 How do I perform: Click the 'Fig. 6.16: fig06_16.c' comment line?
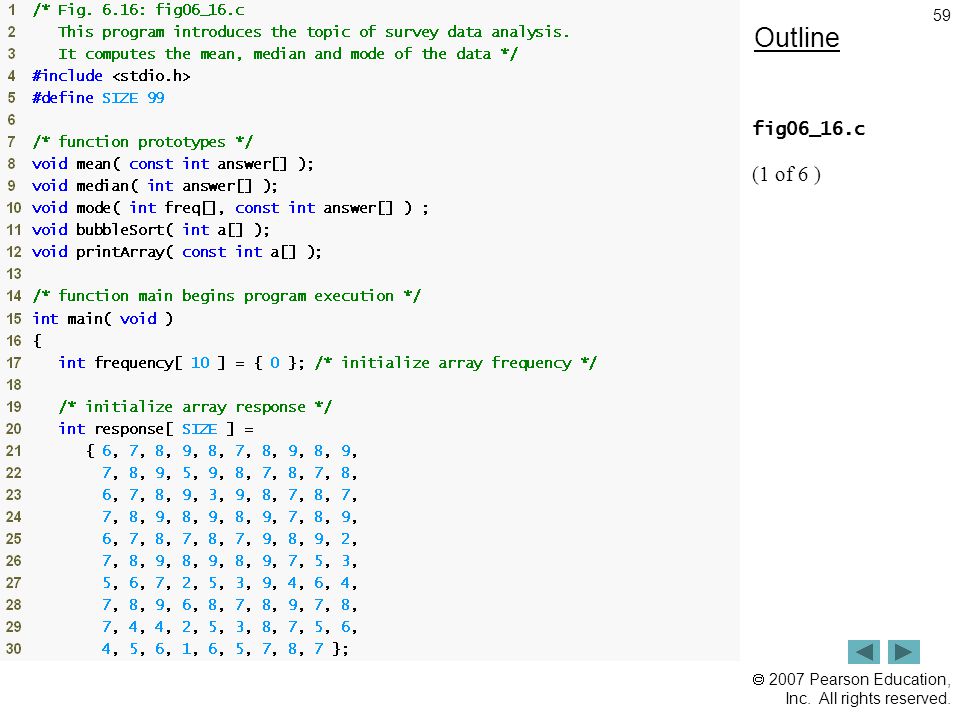tap(138, 10)
